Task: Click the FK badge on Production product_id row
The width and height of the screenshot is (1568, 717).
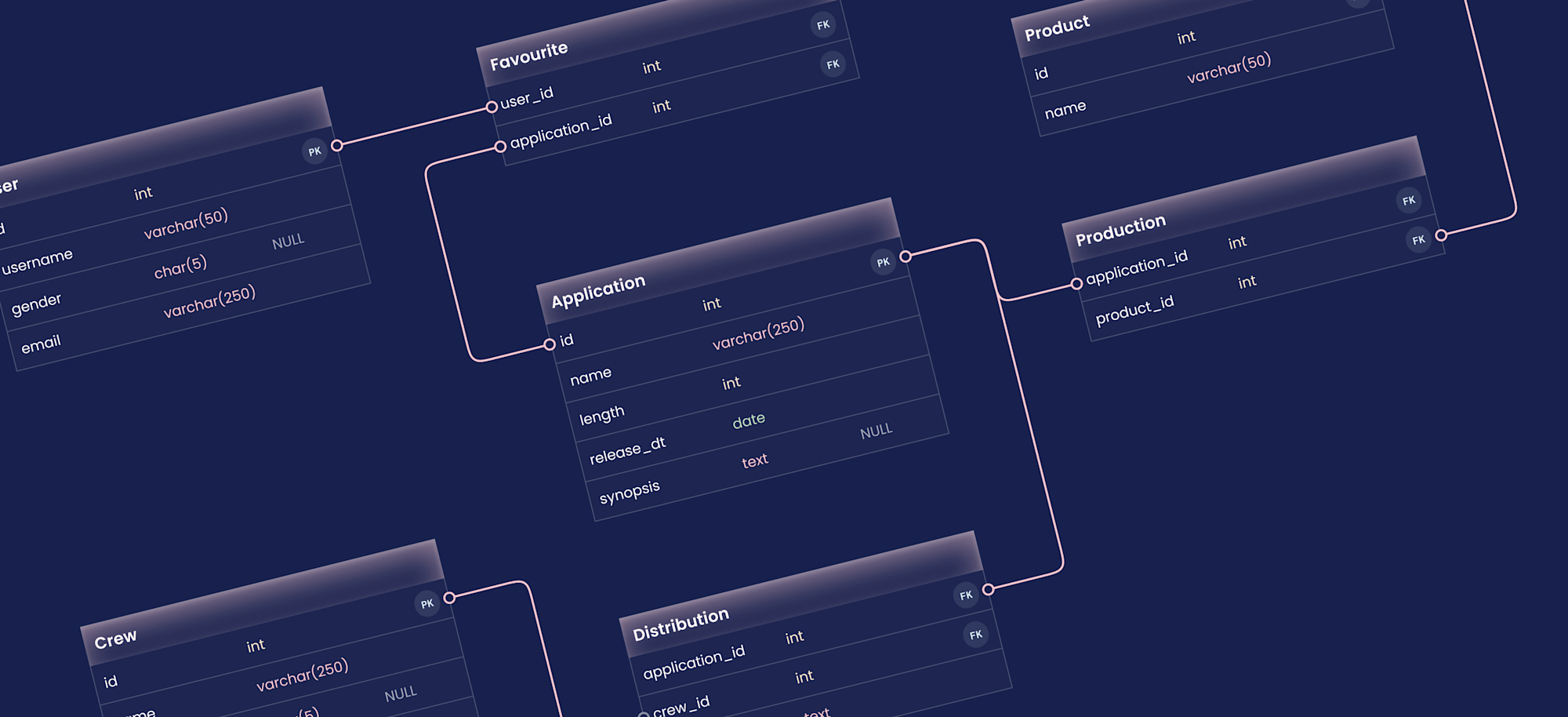Action: [x=1418, y=240]
